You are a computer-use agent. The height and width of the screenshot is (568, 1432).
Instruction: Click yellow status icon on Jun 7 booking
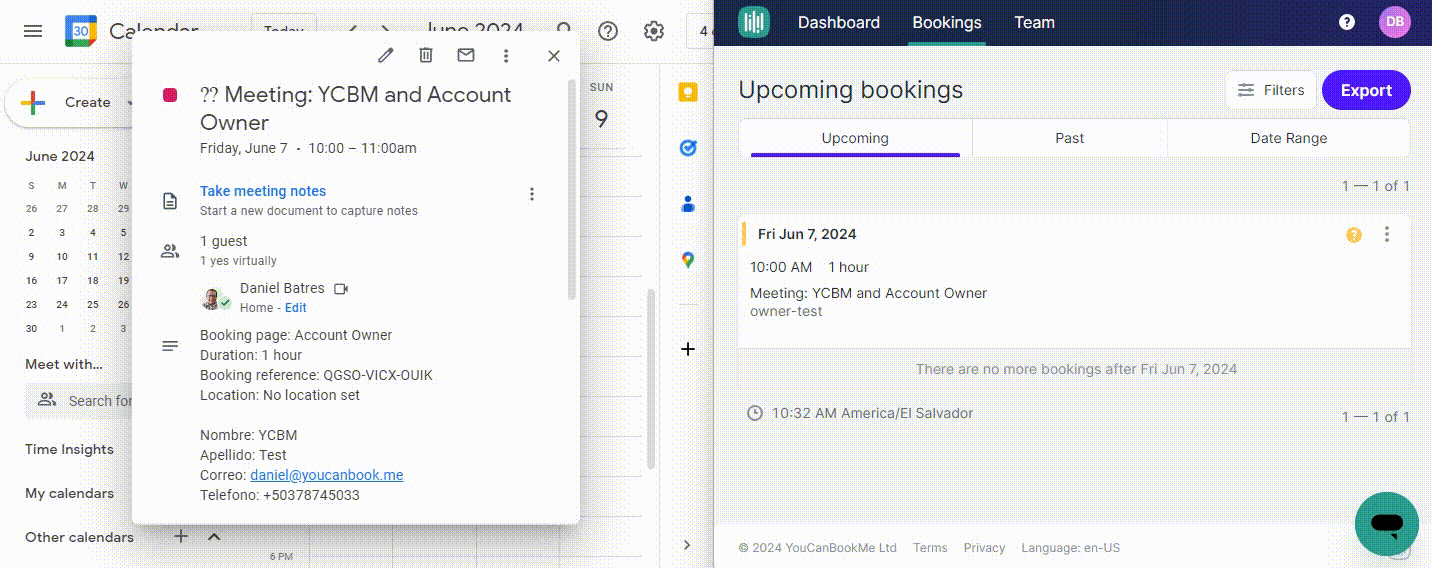pos(1354,234)
